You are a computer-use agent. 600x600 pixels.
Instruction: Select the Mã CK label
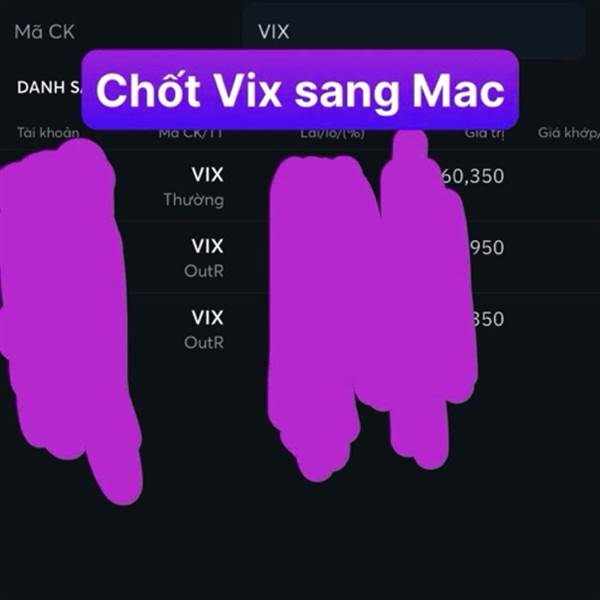click(44, 32)
